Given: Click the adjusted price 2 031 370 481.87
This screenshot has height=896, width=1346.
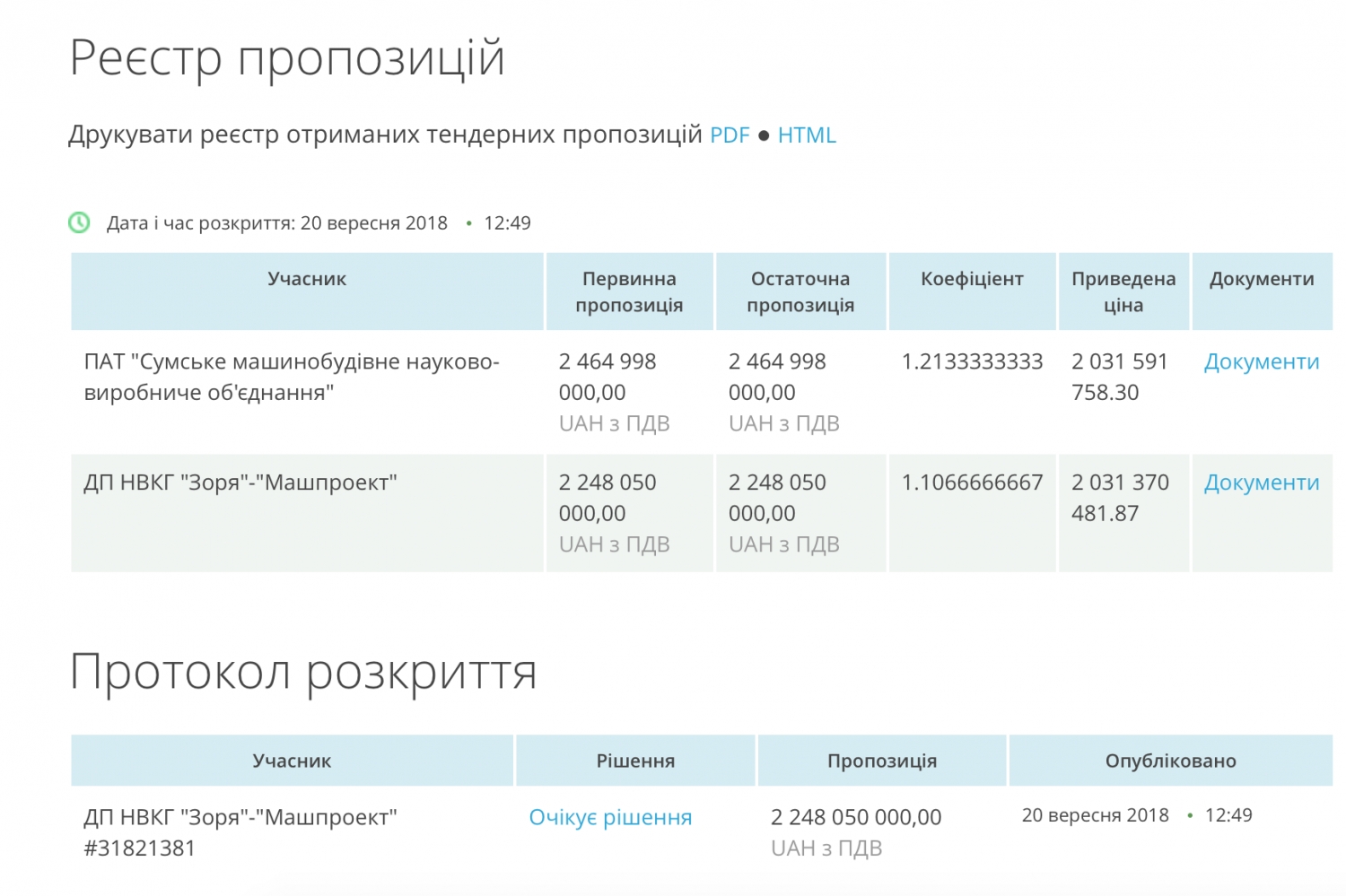Looking at the screenshot, I should (1119, 498).
